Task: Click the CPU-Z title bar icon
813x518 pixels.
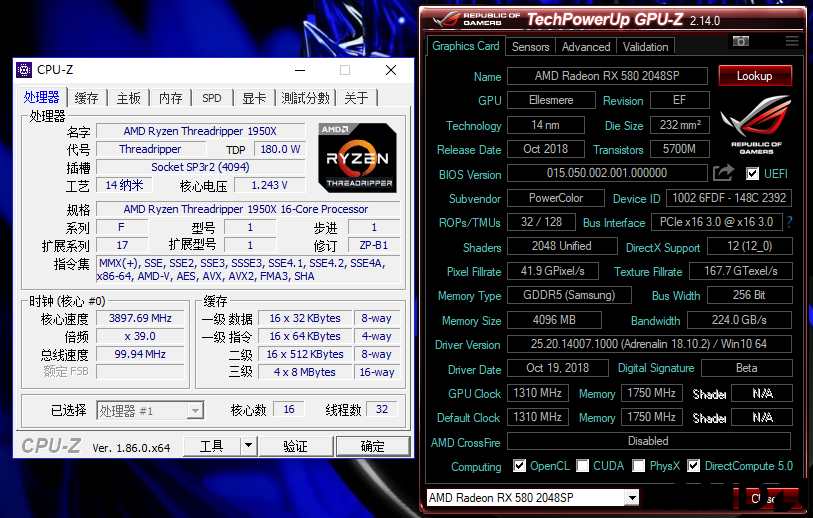Action: point(24,69)
